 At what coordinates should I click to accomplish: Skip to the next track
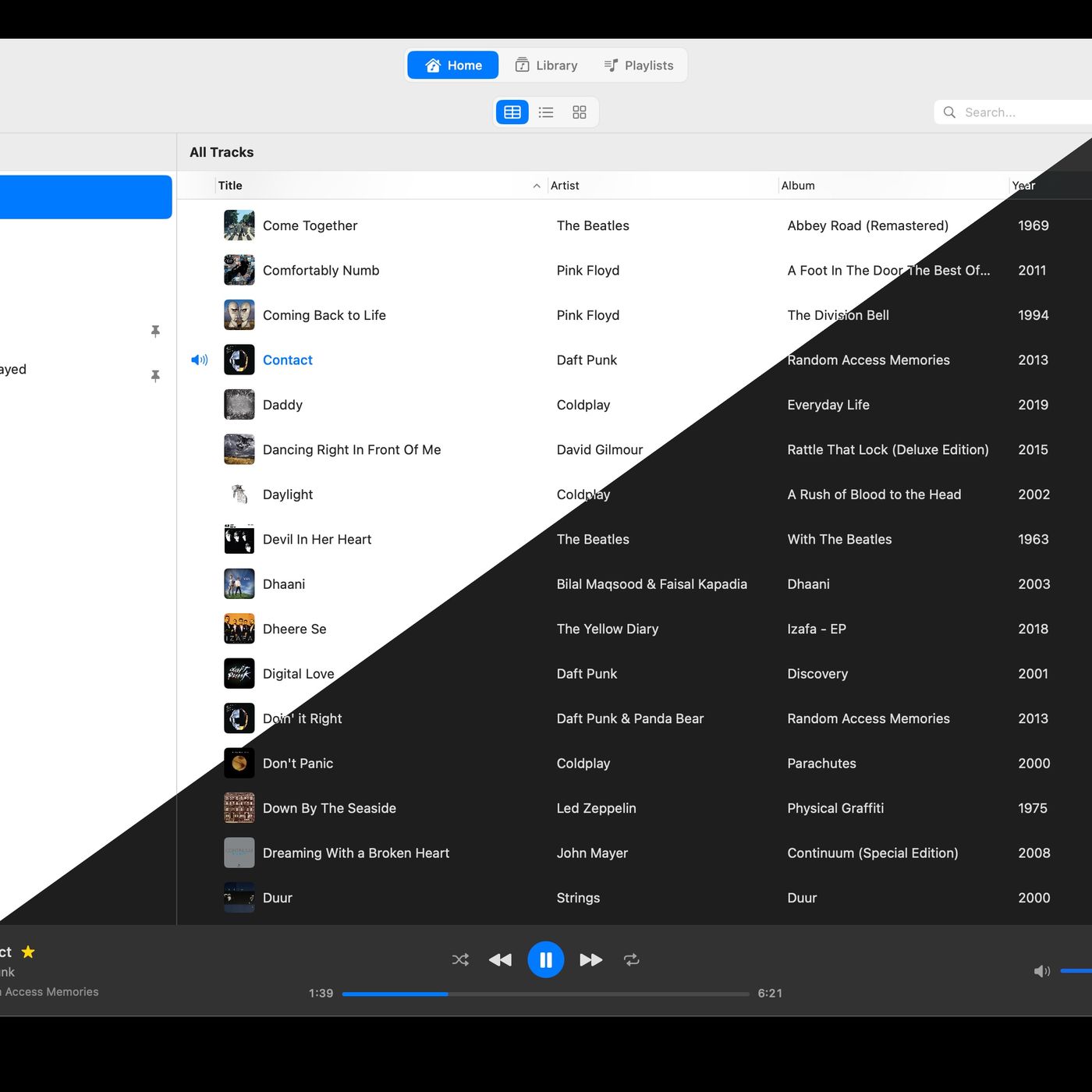(591, 960)
